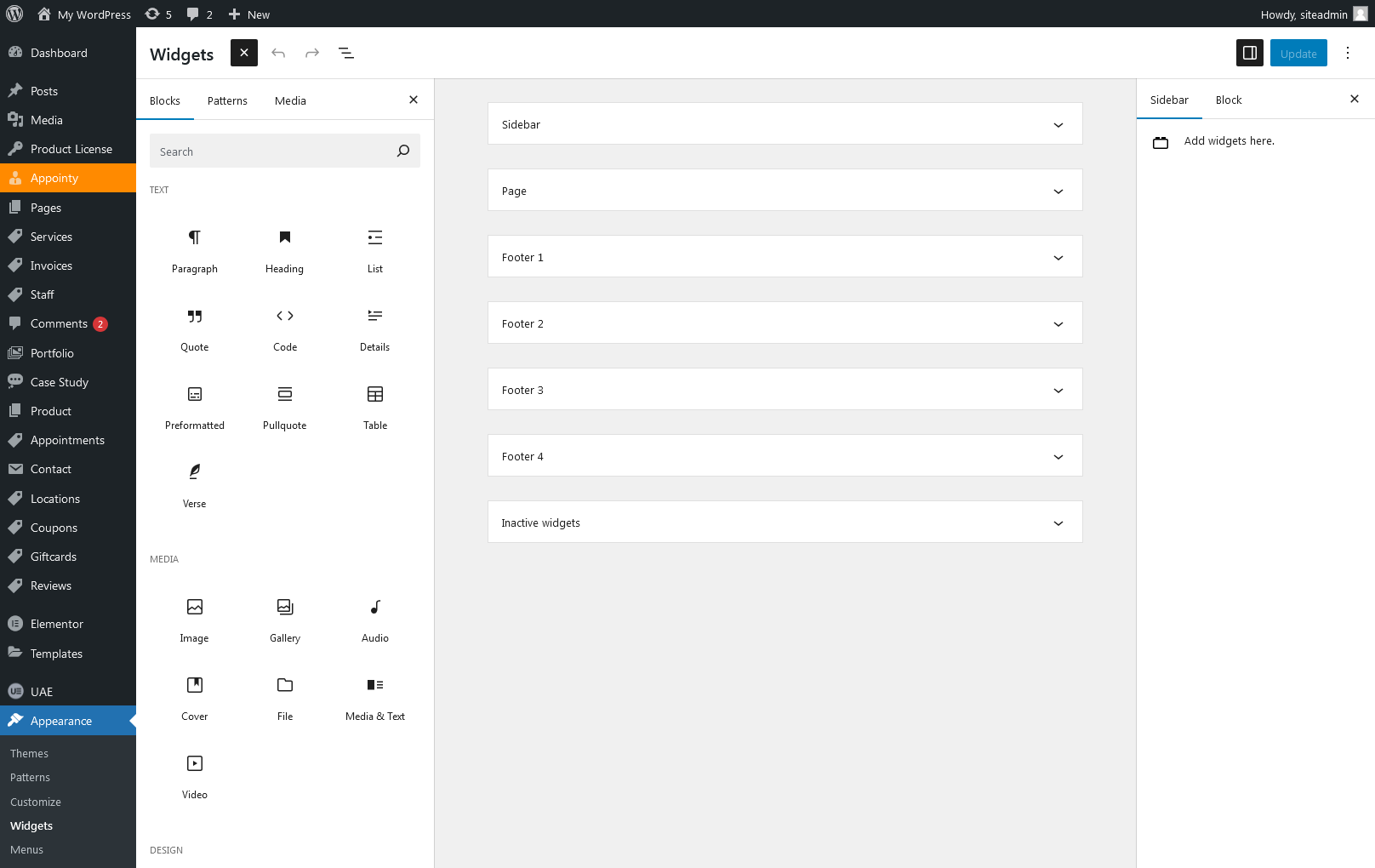Open the Options three-dot menu
The image size is (1375, 868).
(x=1347, y=54)
